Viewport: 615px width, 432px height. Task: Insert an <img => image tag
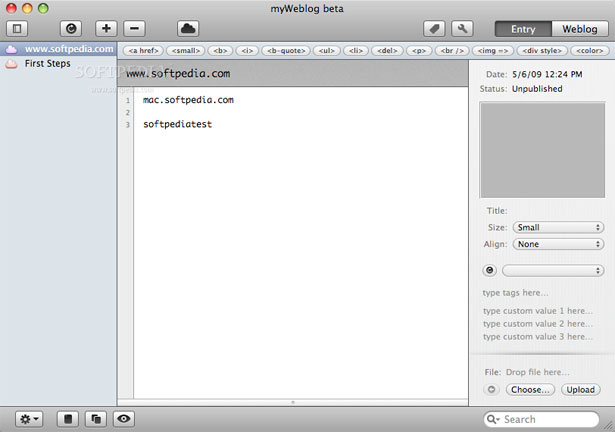(x=493, y=51)
